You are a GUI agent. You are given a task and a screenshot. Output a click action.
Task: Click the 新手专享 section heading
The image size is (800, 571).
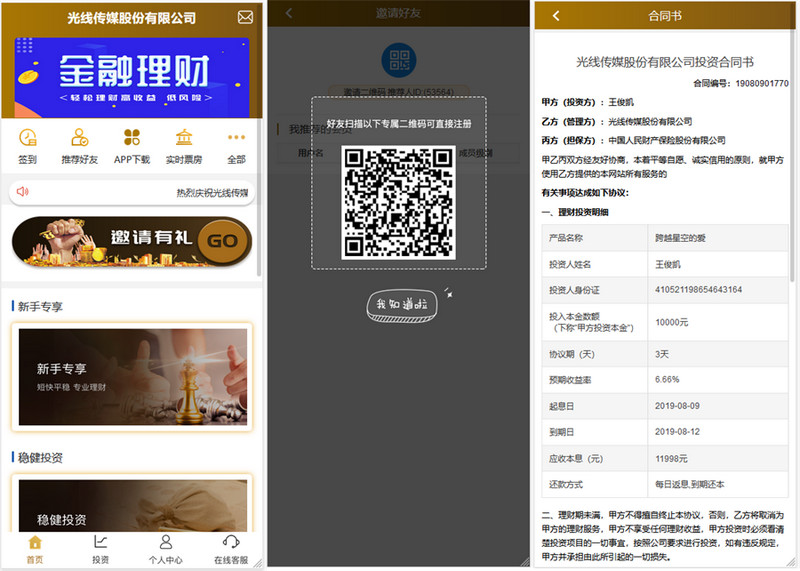point(40,306)
